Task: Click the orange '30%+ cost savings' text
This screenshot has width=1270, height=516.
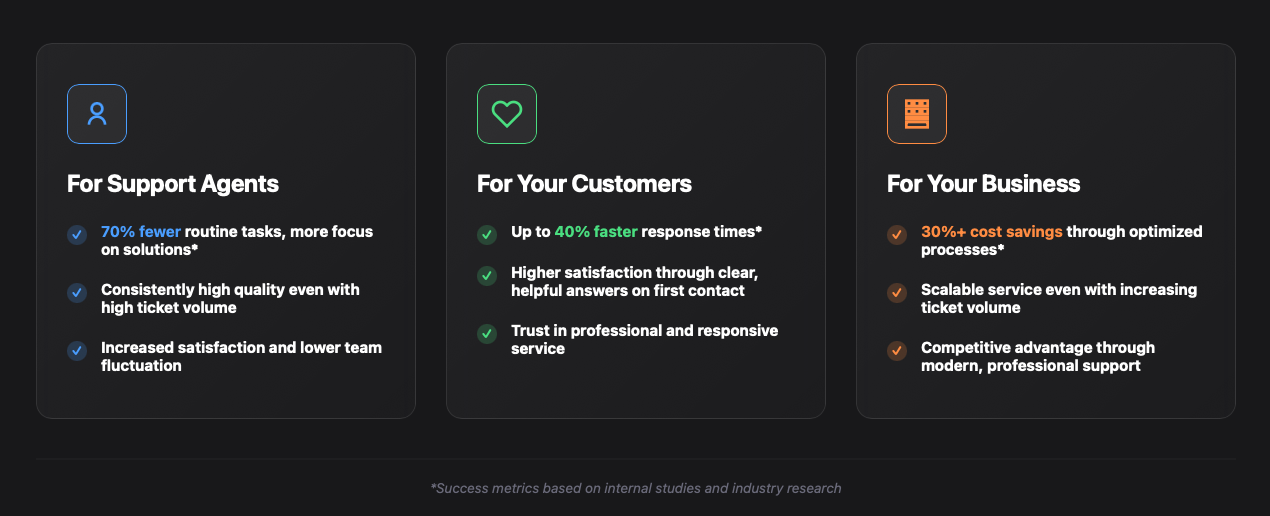Action: 991,232
